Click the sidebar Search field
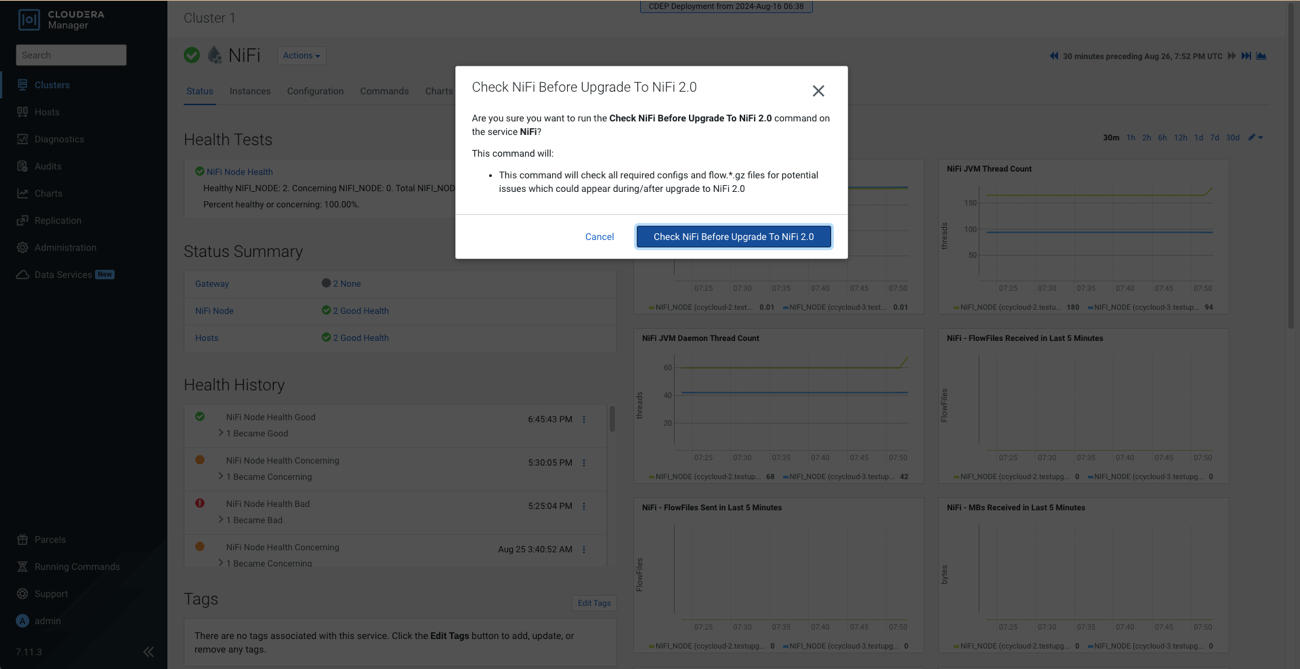The height and width of the screenshot is (669, 1300). (71, 55)
